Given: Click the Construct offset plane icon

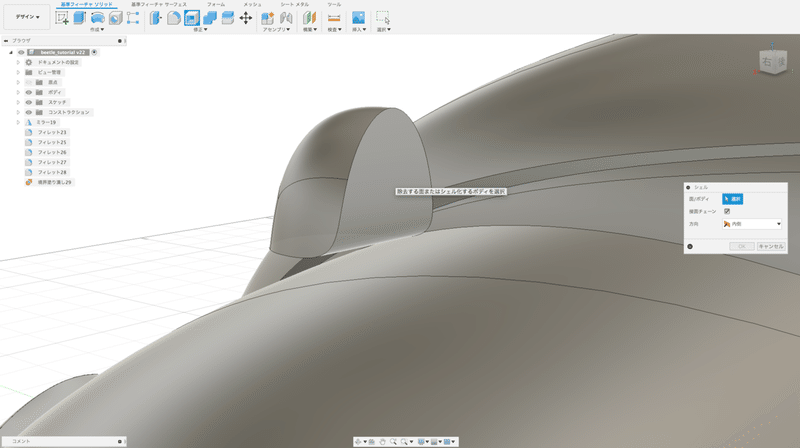Looking at the screenshot, I should click(309, 18).
